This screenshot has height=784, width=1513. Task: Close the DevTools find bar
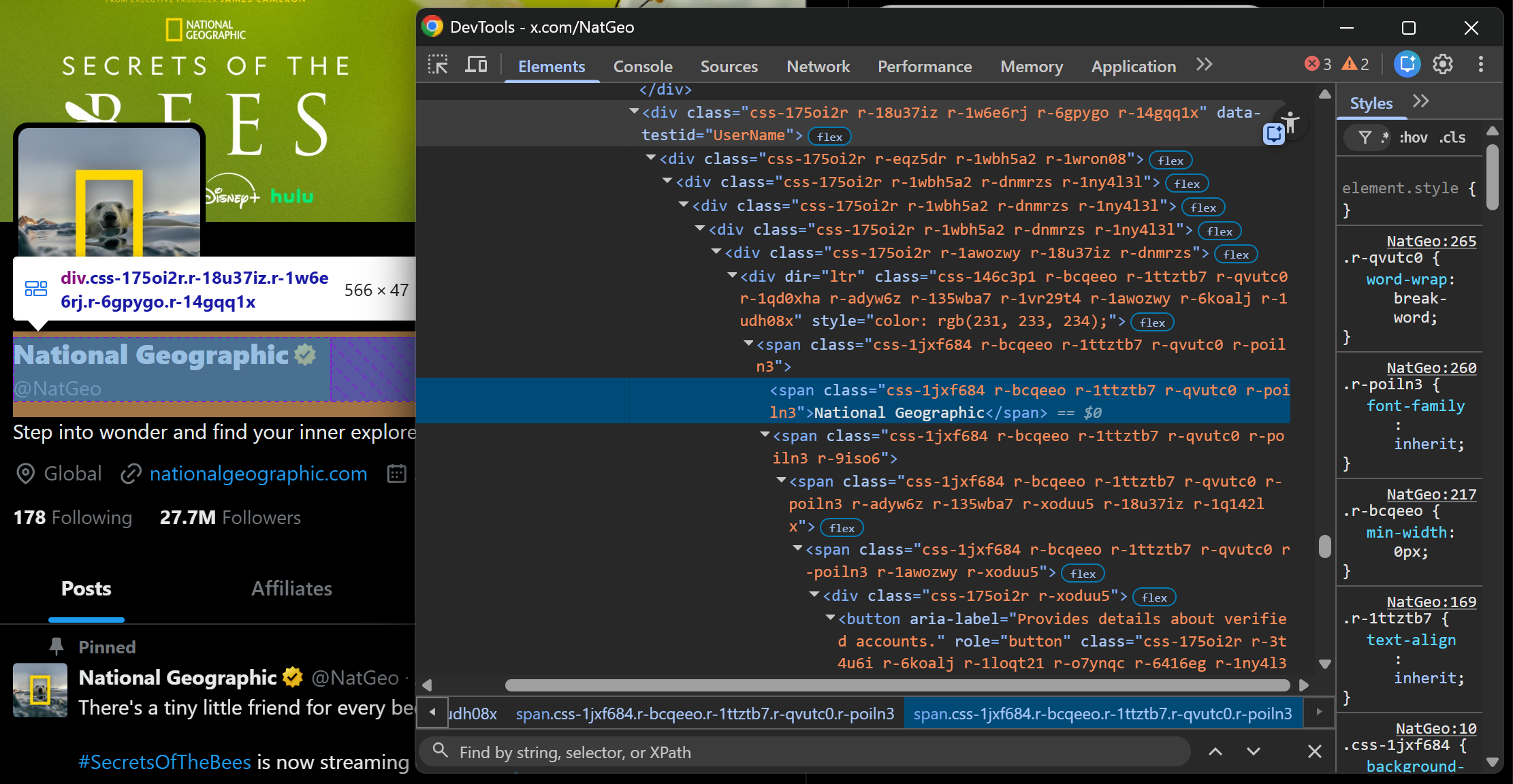(1315, 751)
